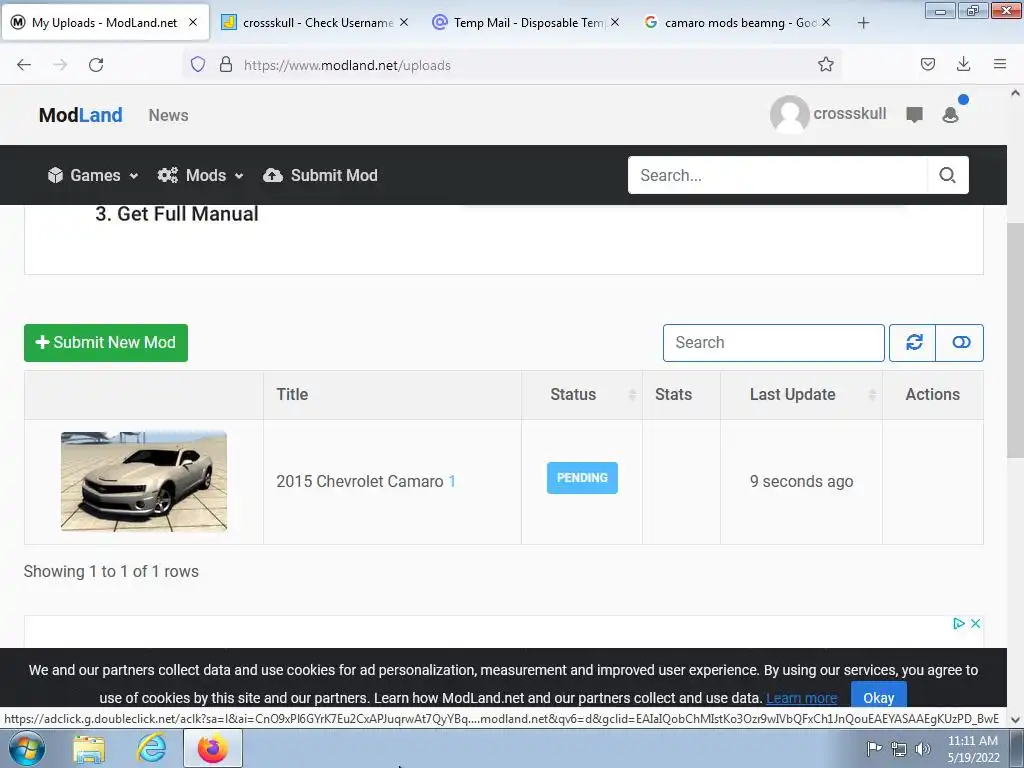Open Action Center flag tray icon
This screenshot has height=768, width=1024.
pos(874,748)
